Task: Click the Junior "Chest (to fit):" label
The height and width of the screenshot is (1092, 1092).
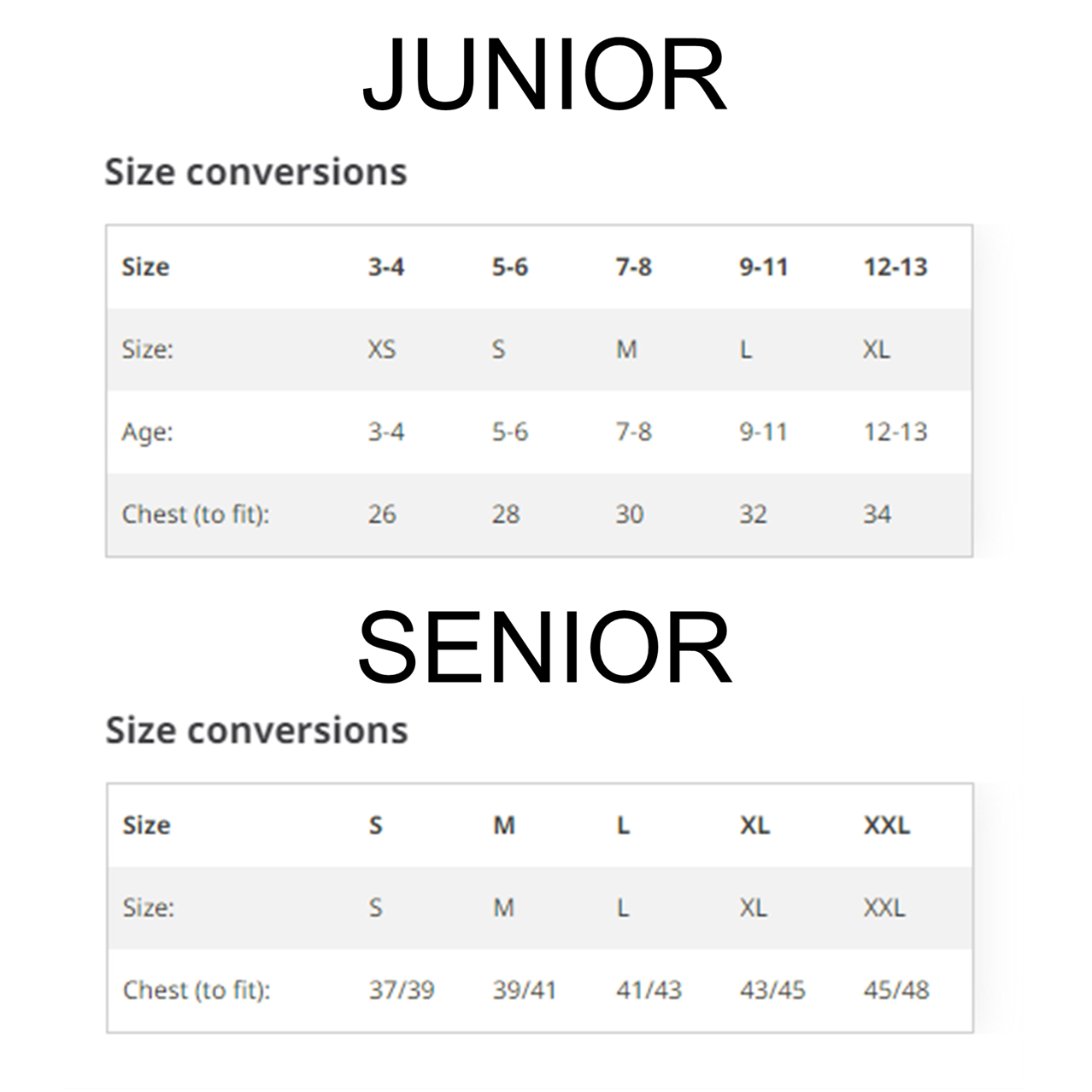Action: (196, 514)
